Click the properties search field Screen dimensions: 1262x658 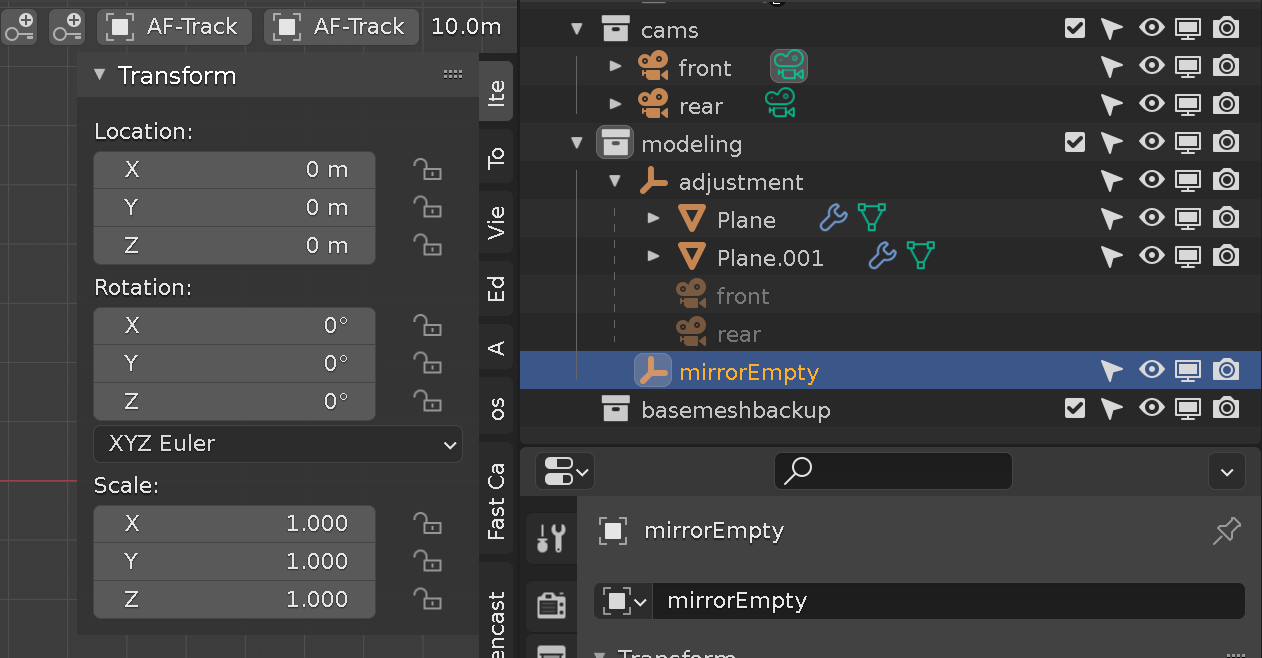(x=893, y=470)
